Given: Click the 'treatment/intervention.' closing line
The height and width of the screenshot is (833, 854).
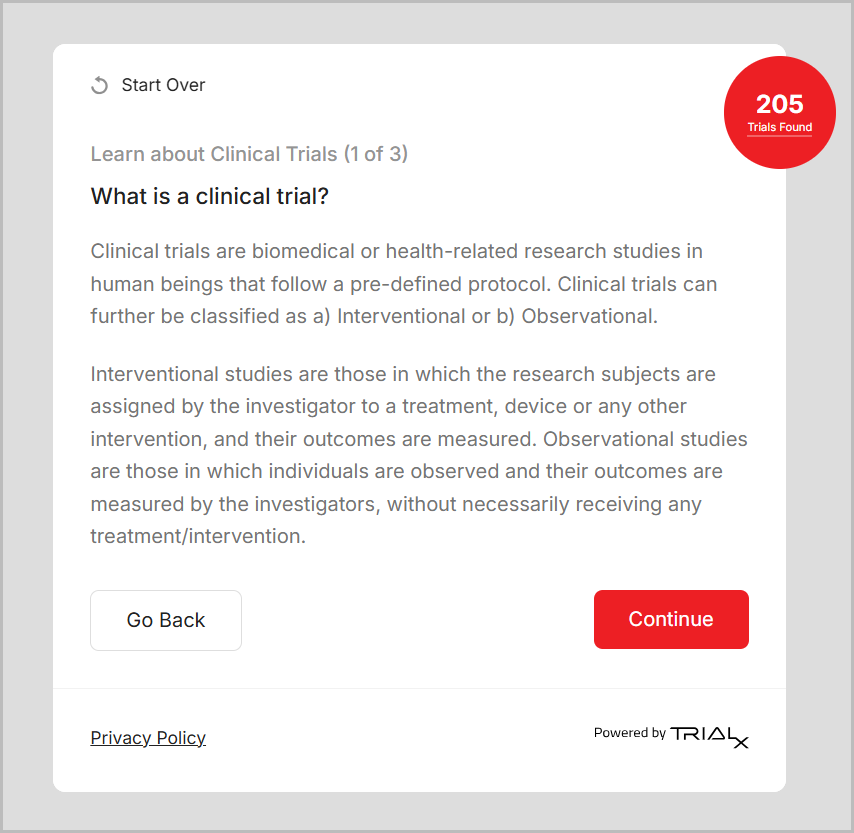Looking at the screenshot, I should point(198,536).
